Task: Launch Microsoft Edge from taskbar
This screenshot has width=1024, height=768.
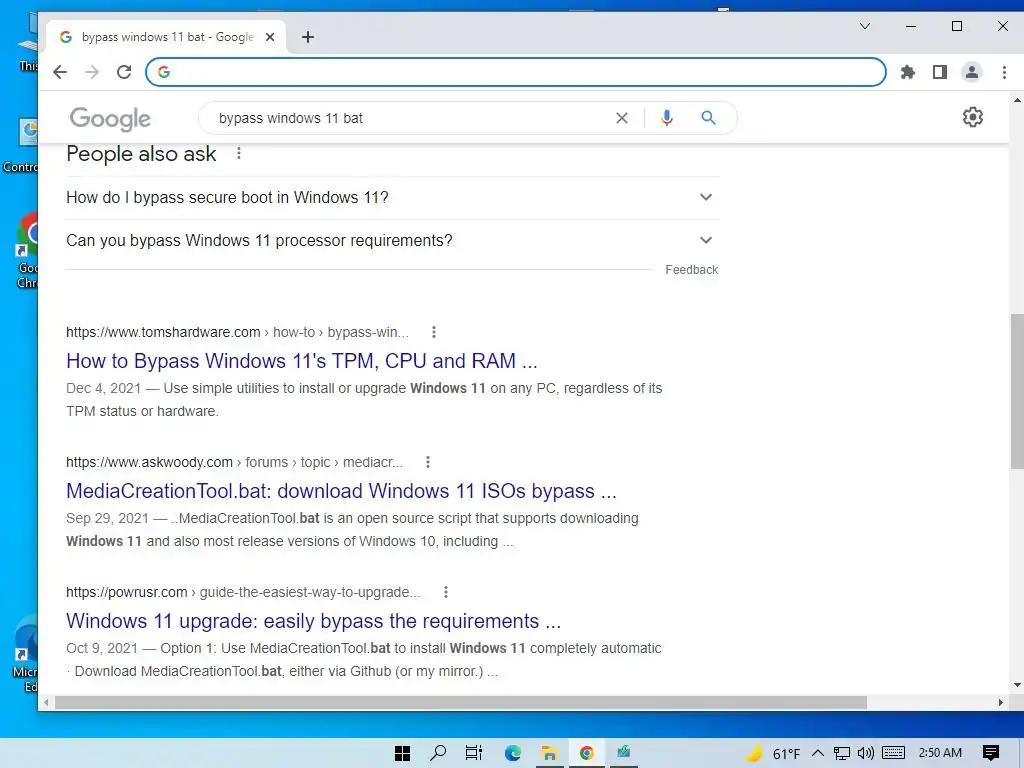Action: 513,753
